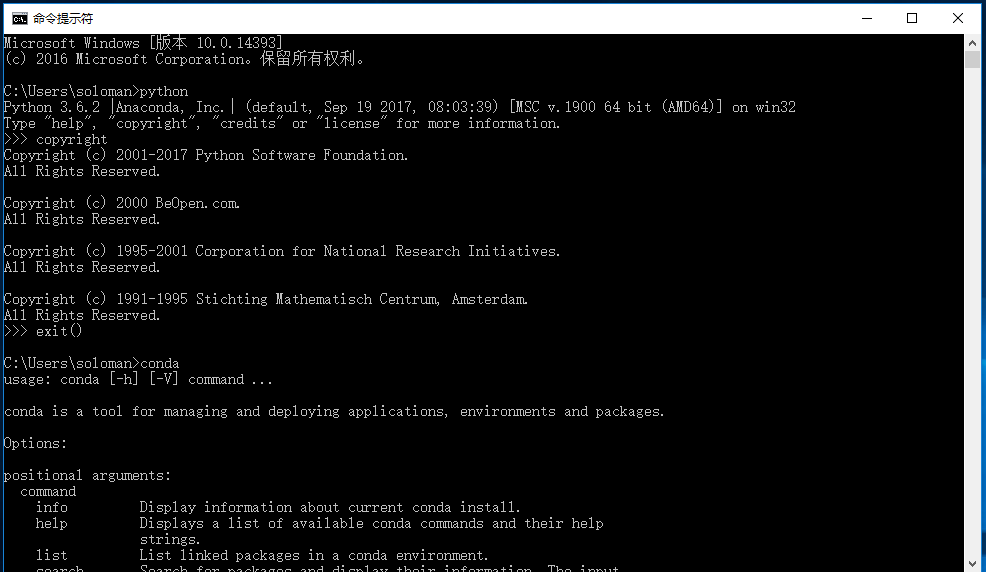
Task: Click the 'conda is a tool for managing' line
Action: coord(334,411)
